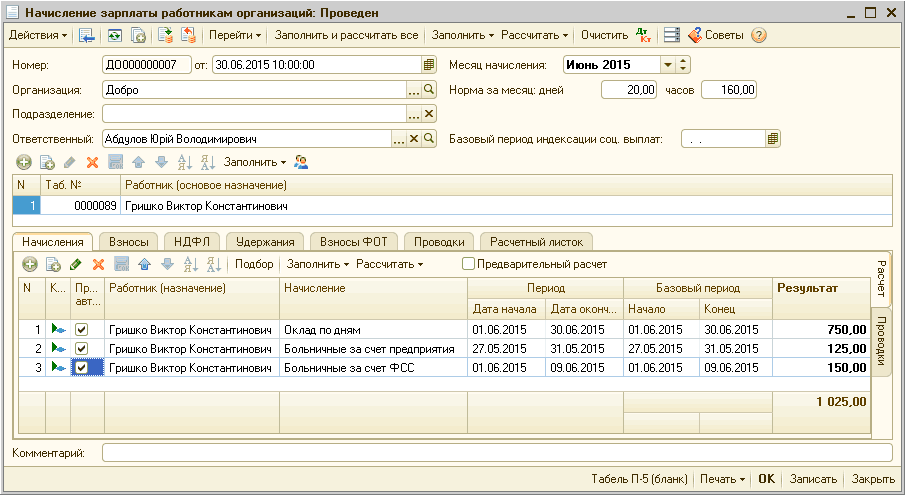The height and width of the screenshot is (495, 905).
Task: Expand top toolbar Заполнить dropdown
Action: click(463, 35)
